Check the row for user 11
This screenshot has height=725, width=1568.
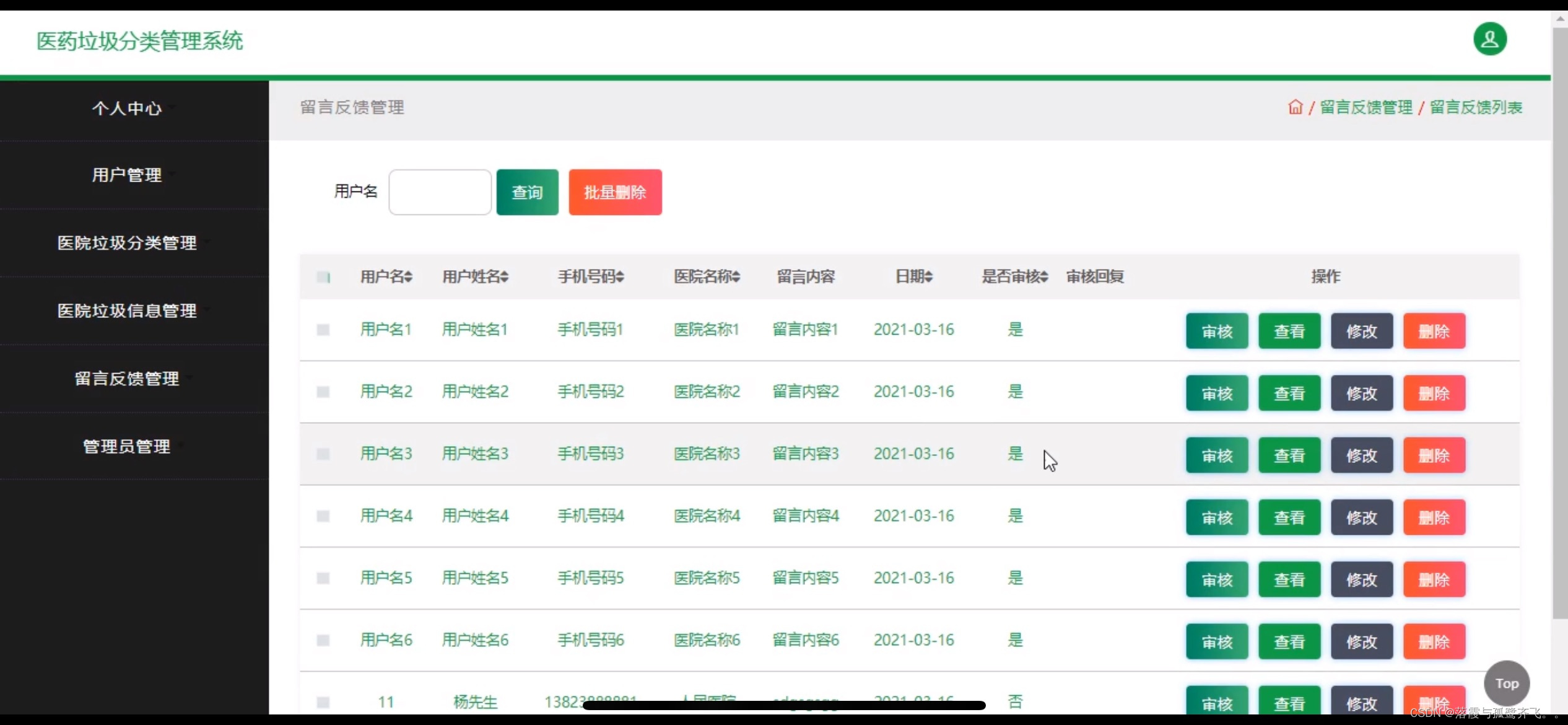point(323,702)
